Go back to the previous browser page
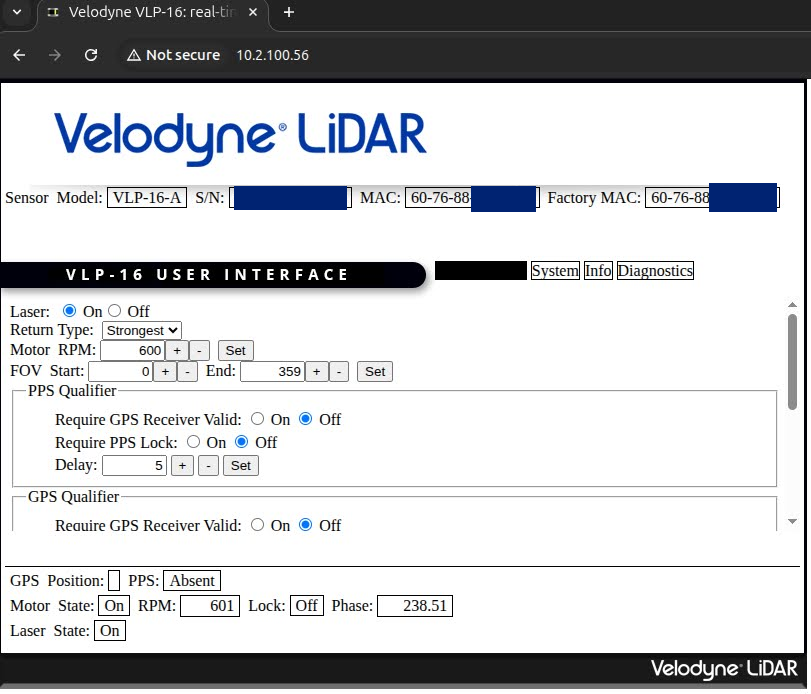Image resolution: width=811 pixels, height=694 pixels. click(19, 55)
